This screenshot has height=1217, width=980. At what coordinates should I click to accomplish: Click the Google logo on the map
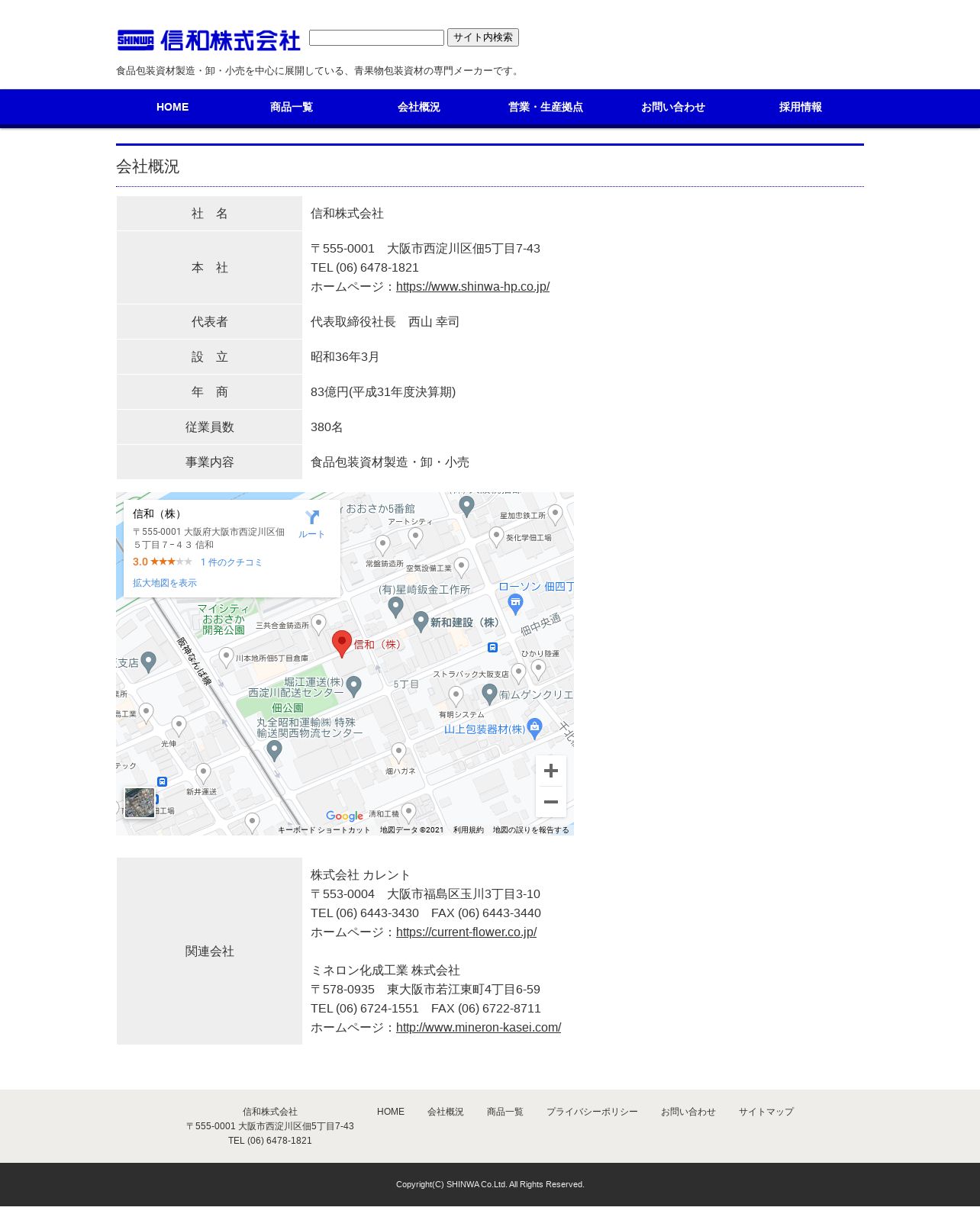(x=344, y=816)
